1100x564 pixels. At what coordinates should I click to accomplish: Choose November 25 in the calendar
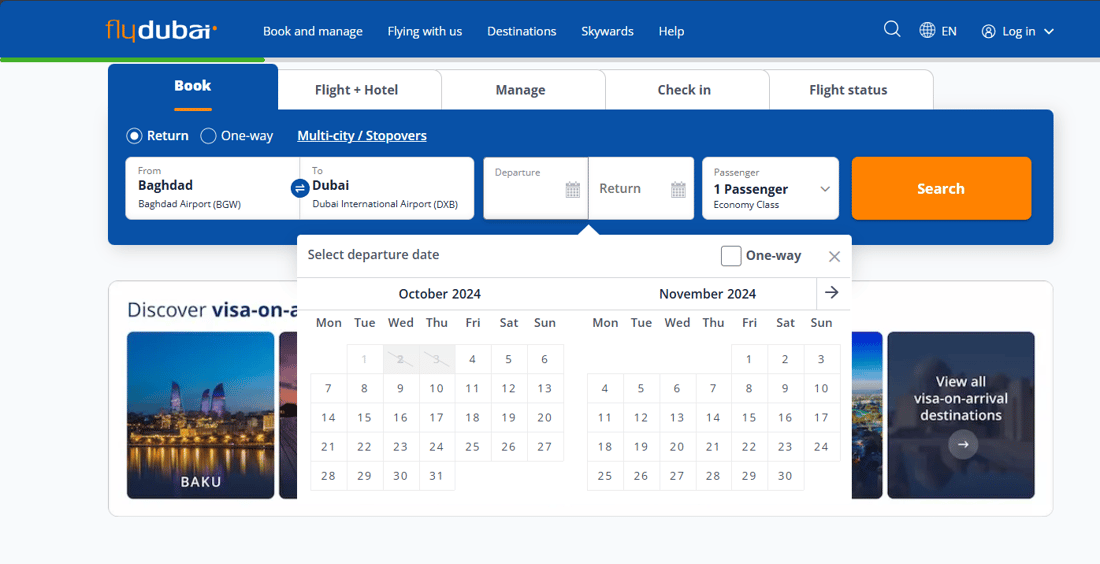click(605, 476)
